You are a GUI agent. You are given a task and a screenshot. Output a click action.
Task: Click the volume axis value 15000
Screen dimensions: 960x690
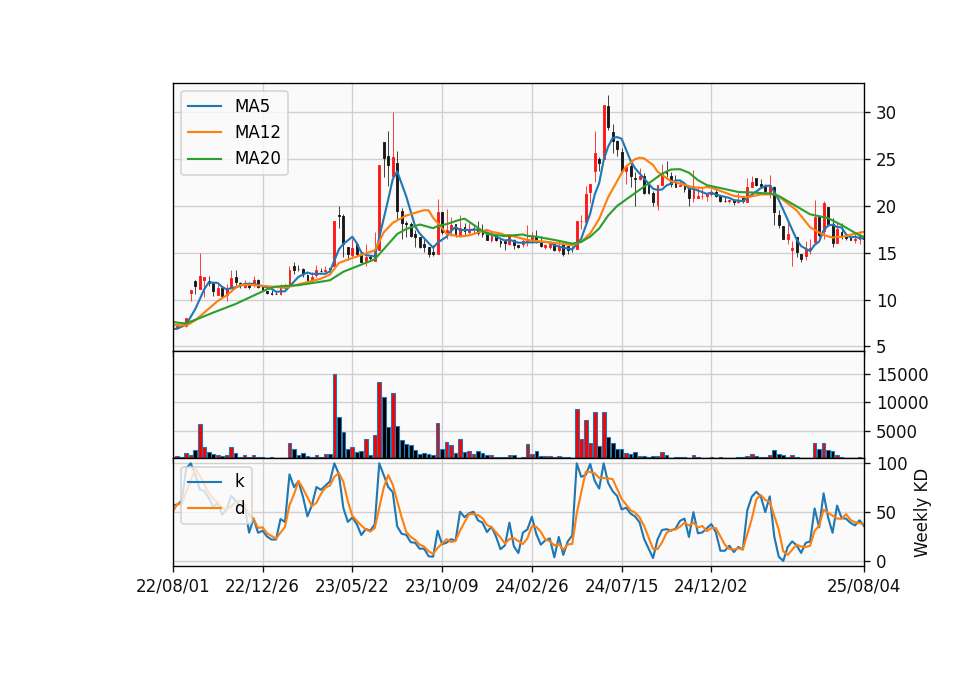coord(902,375)
